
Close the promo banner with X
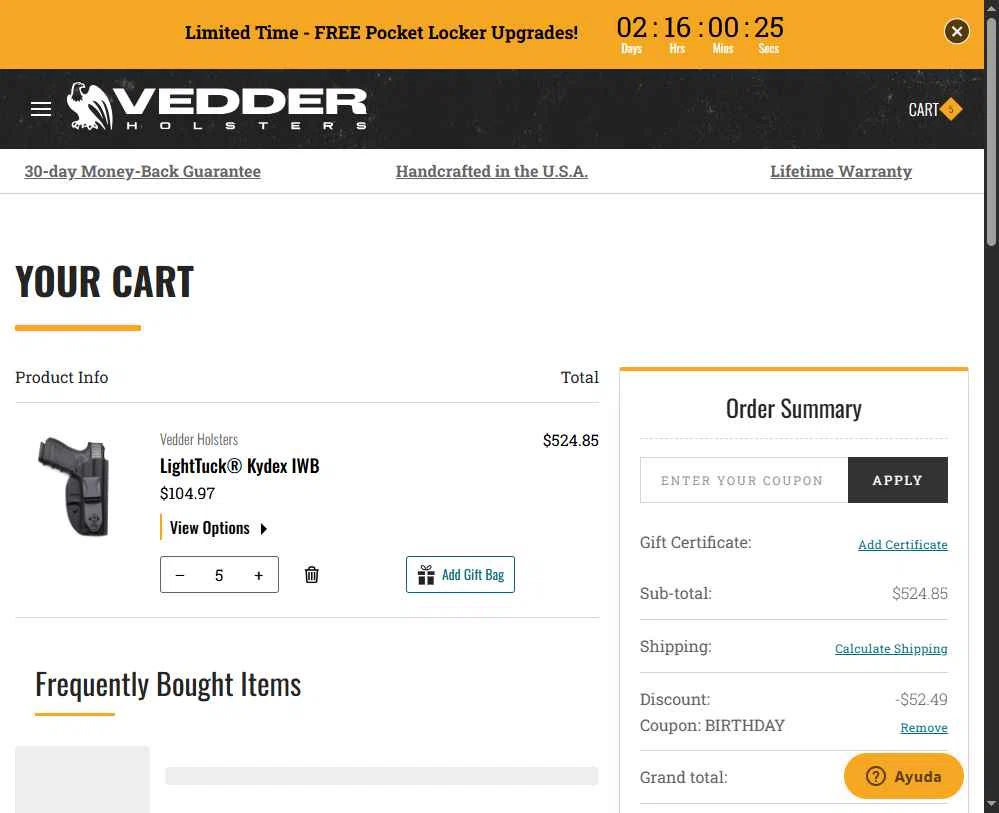coord(956,31)
